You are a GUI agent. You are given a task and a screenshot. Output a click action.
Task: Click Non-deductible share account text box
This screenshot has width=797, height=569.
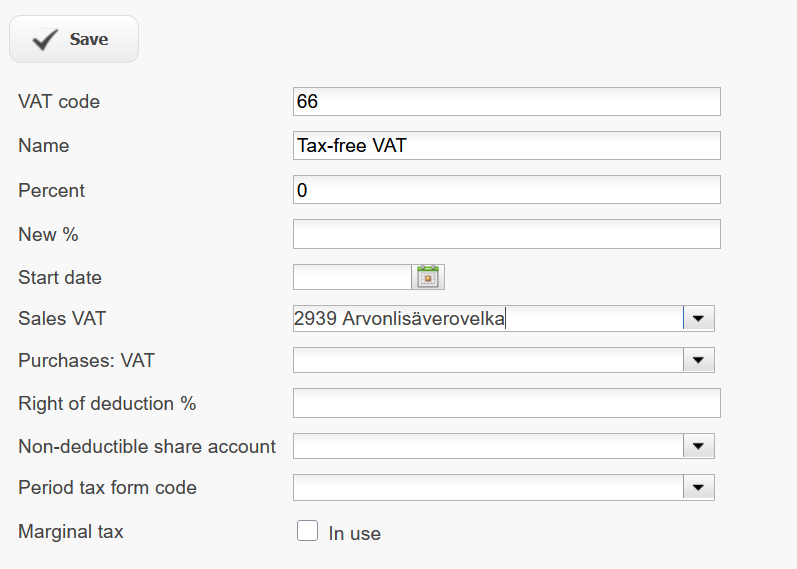[x=488, y=446]
